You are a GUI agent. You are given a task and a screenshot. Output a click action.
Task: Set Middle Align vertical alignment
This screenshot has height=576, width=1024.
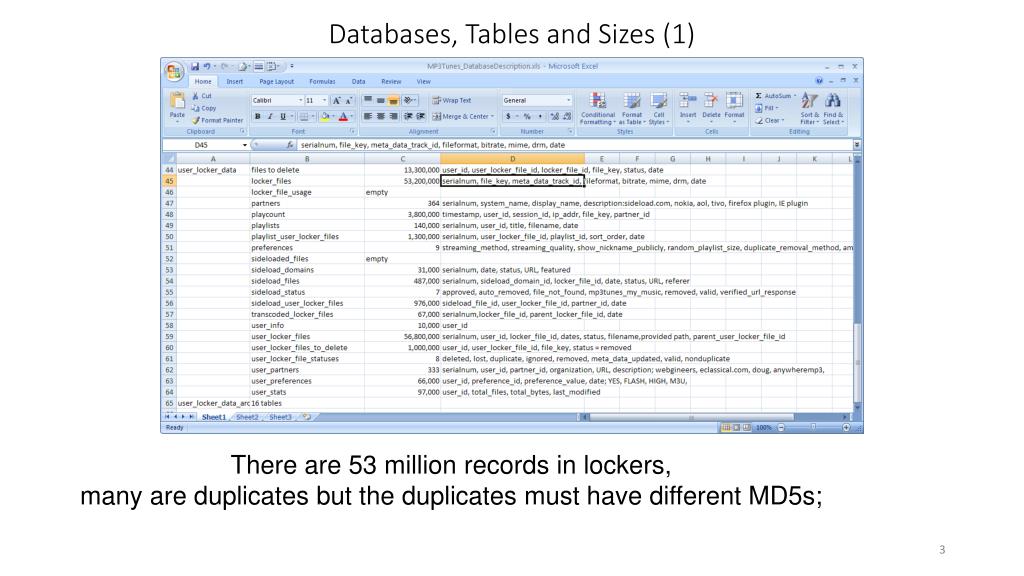[x=381, y=101]
